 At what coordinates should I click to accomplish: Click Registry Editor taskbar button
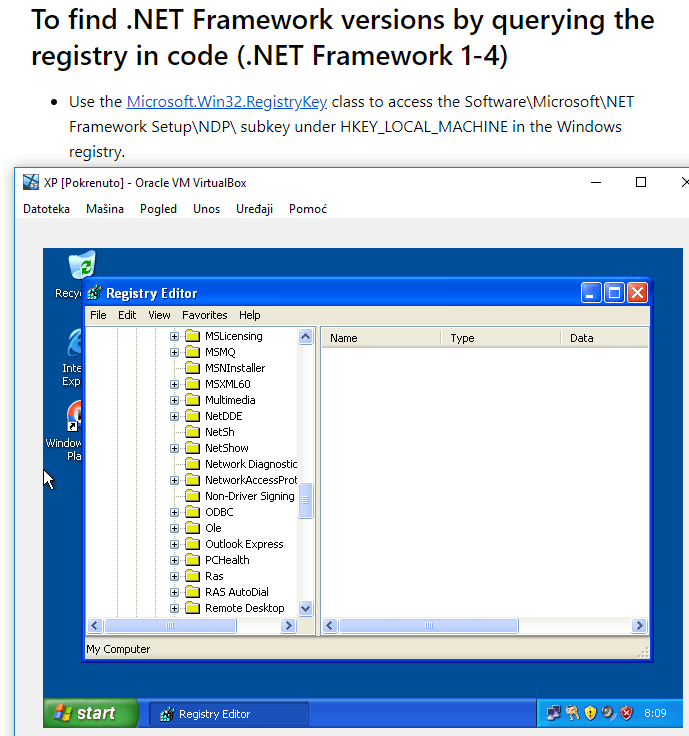(229, 714)
